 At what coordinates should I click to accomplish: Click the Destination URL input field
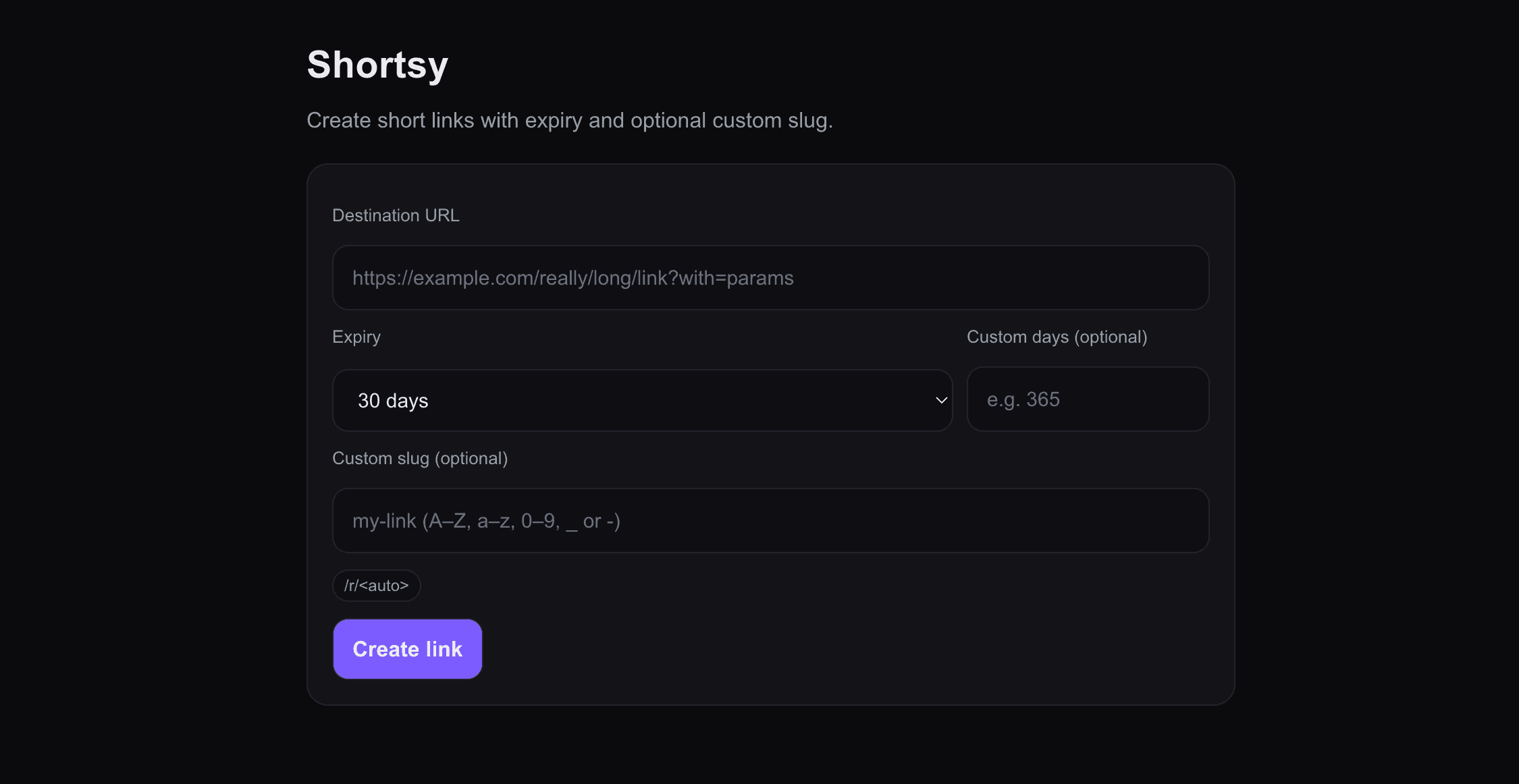click(770, 278)
